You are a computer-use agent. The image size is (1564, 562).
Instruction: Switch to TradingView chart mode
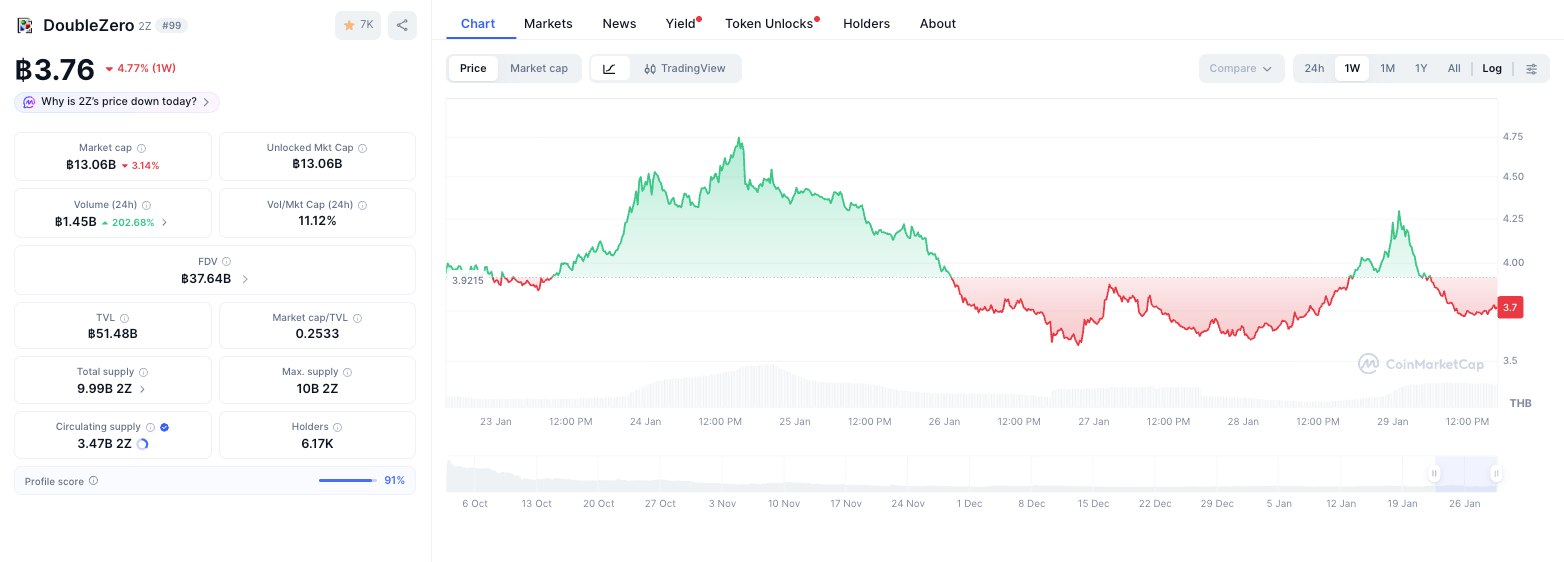click(x=685, y=68)
